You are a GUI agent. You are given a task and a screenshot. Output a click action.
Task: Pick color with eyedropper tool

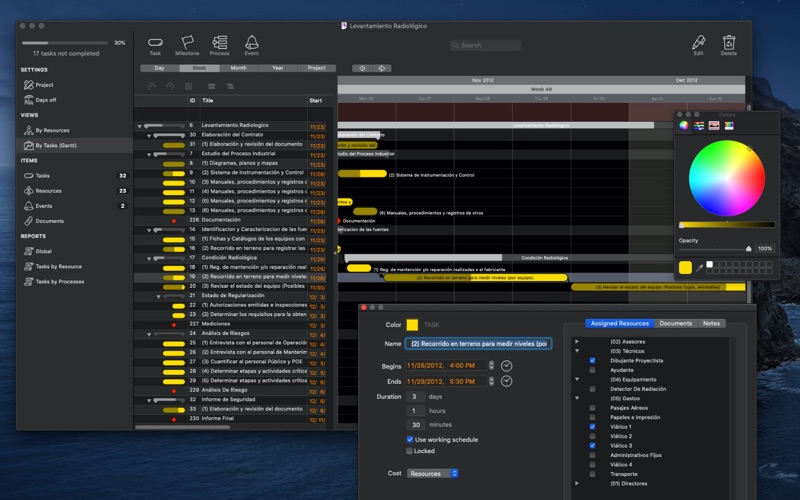699,267
